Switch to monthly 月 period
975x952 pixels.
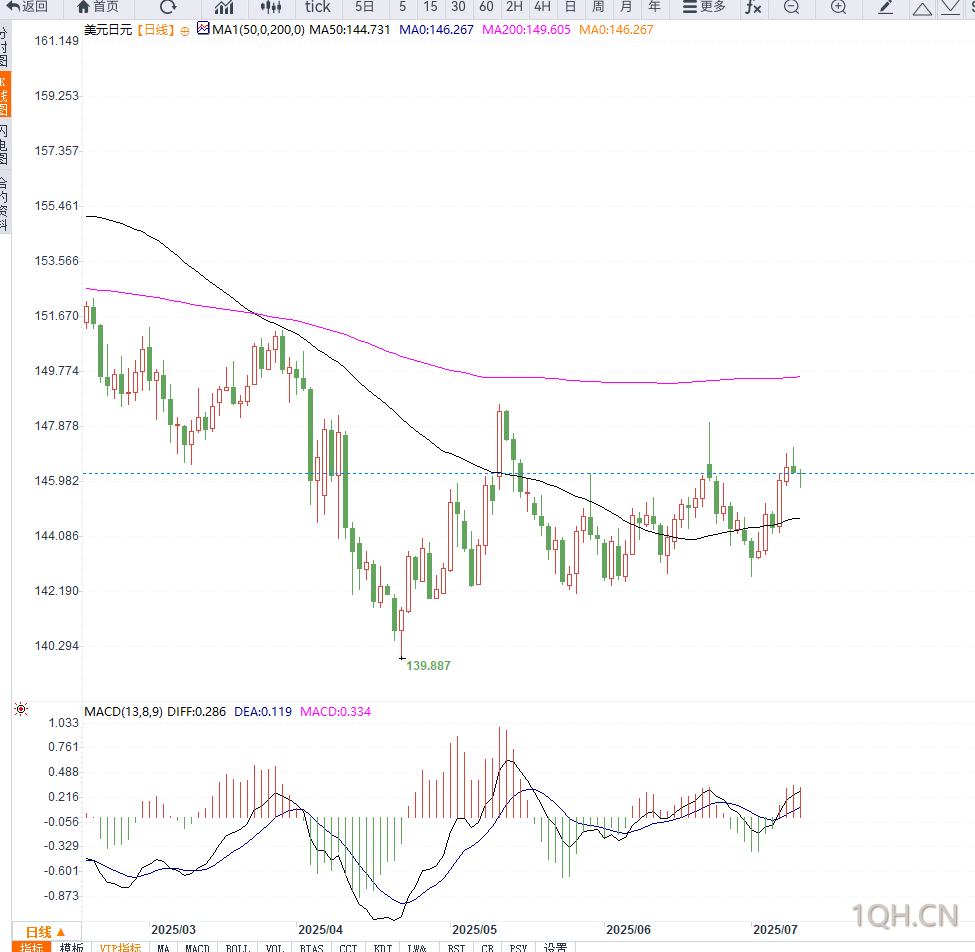pos(626,7)
